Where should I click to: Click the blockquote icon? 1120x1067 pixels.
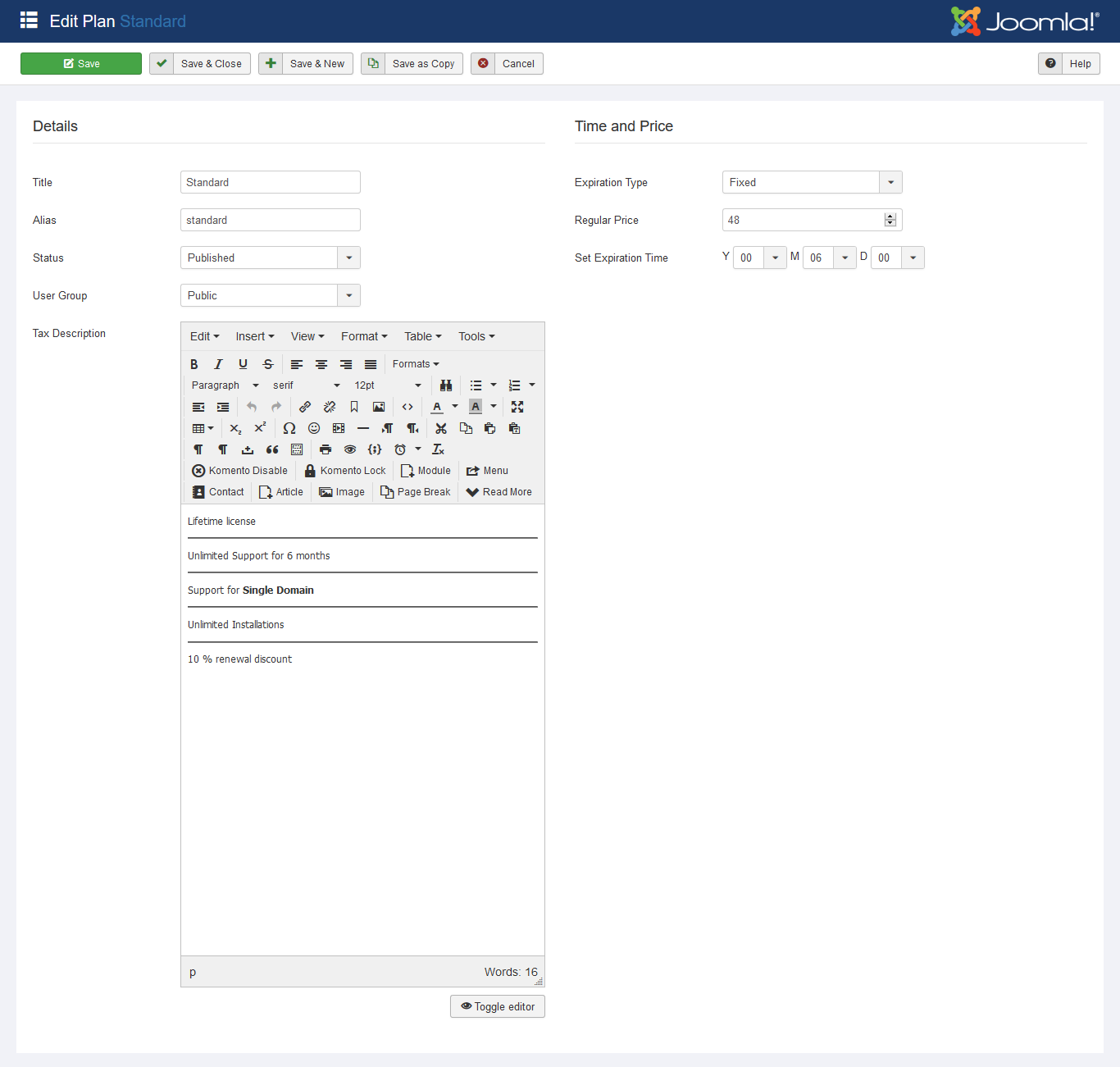272,449
